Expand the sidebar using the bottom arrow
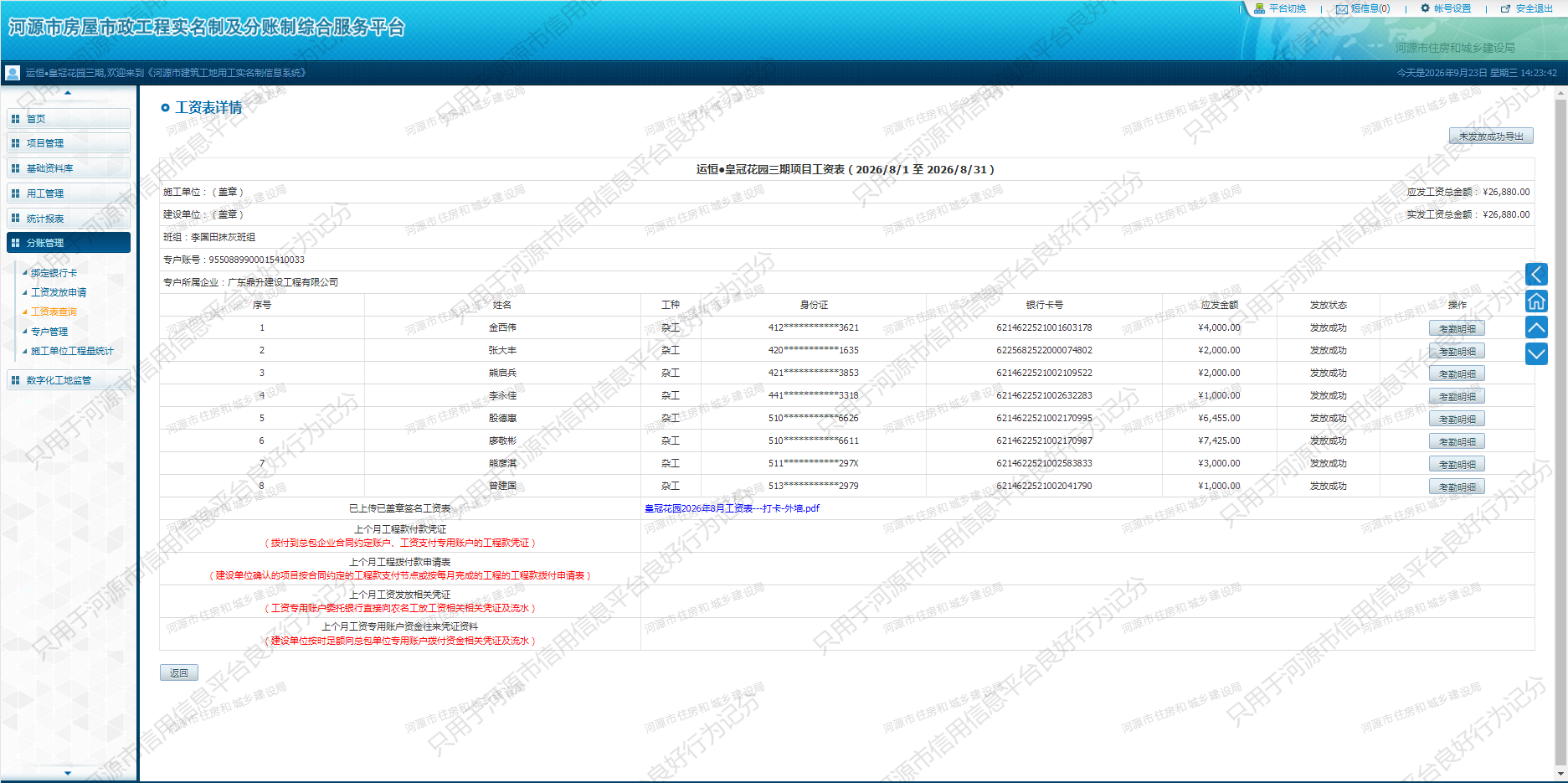 point(68,773)
